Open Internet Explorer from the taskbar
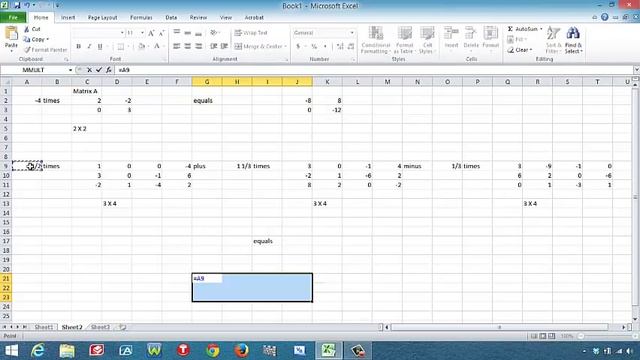Screen dimensions: 640x360 (38, 351)
